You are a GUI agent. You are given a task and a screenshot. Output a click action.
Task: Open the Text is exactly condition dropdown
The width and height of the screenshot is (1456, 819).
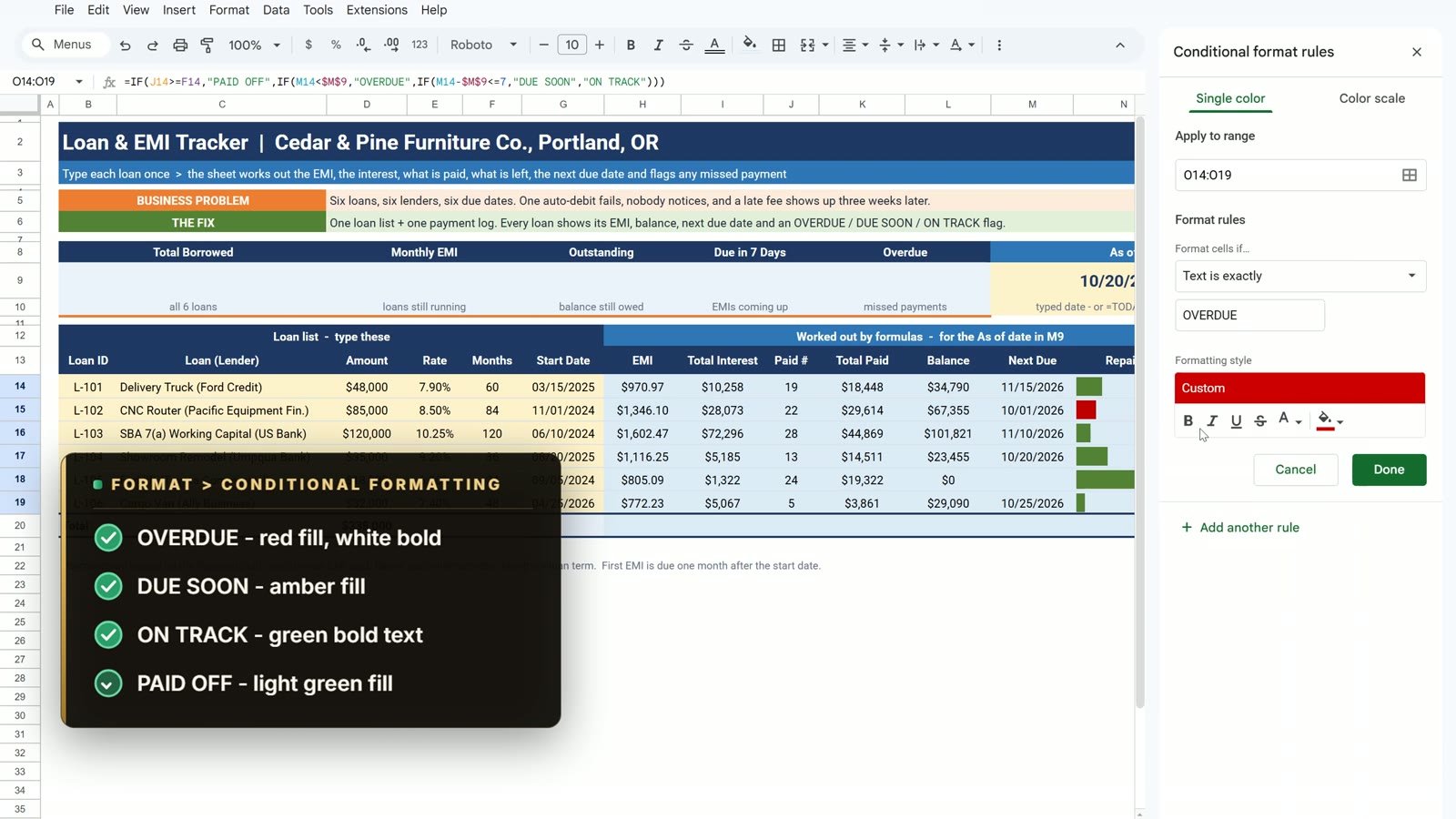1300,276
